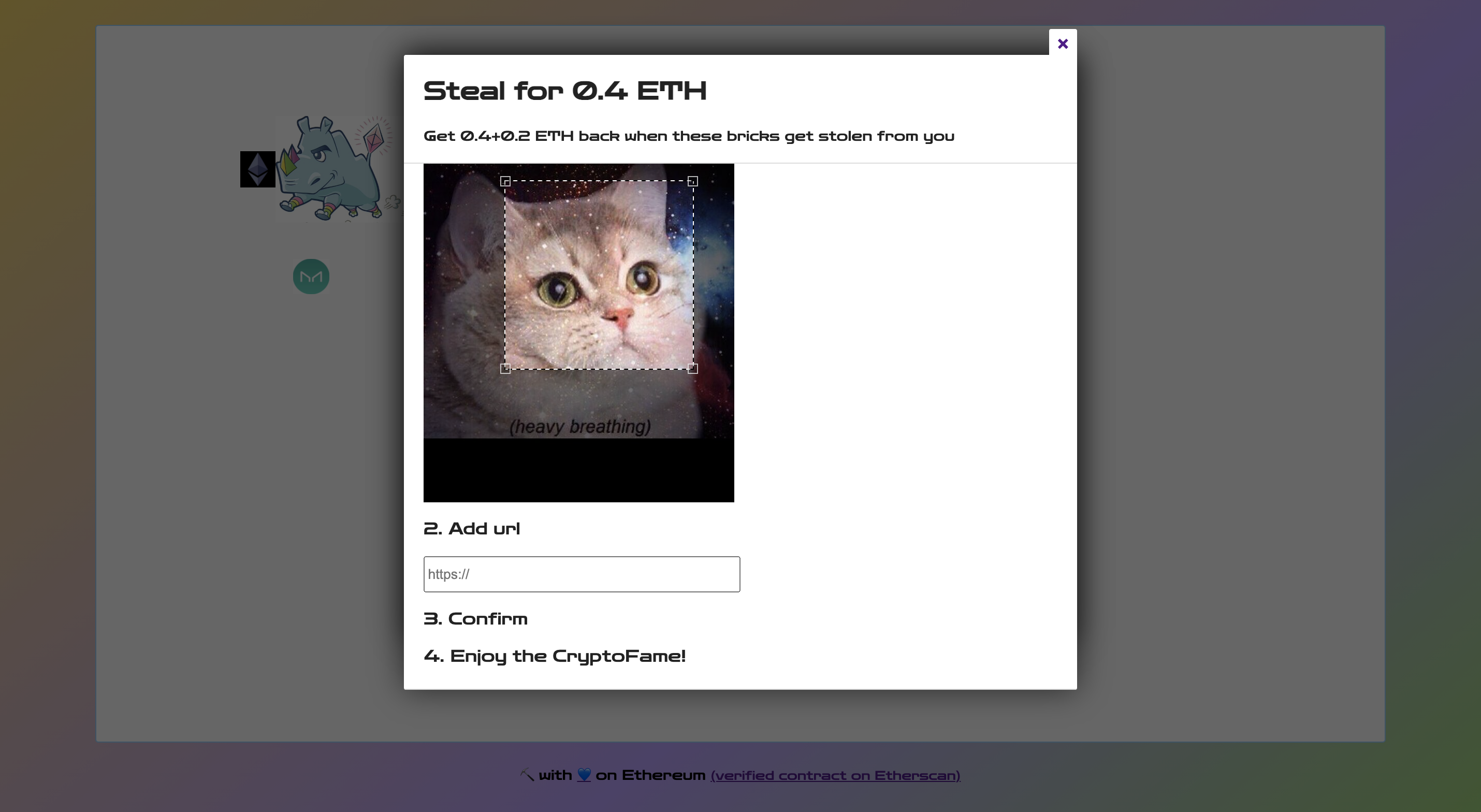Click the 2. Add url heading
1481x812 pixels.
pos(471,529)
